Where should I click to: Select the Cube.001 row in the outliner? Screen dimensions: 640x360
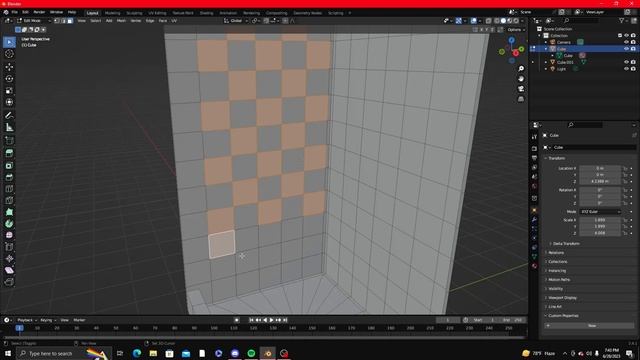583,62
